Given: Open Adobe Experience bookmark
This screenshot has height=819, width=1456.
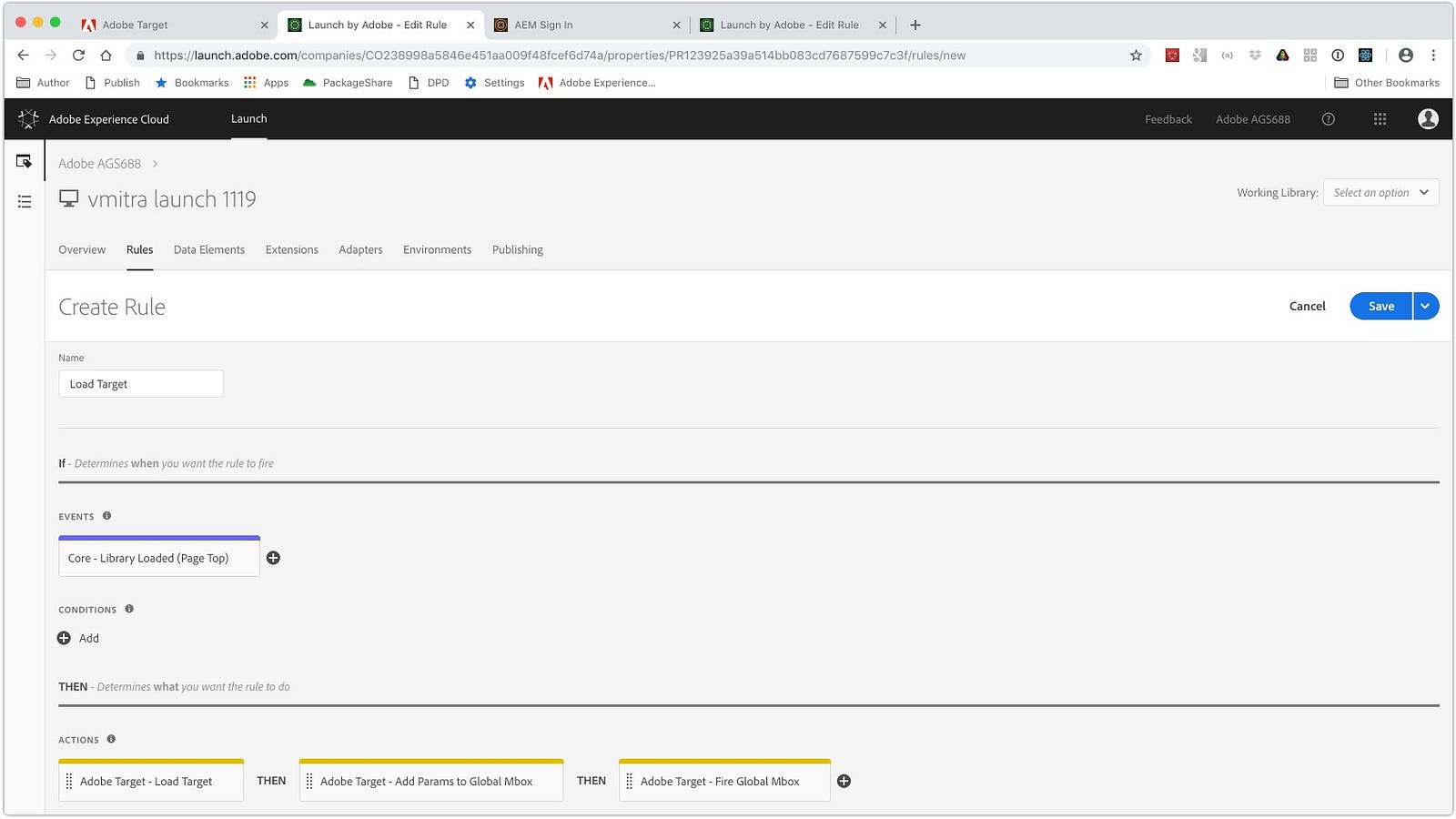Looking at the screenshot, I should (x=597, y=83).
